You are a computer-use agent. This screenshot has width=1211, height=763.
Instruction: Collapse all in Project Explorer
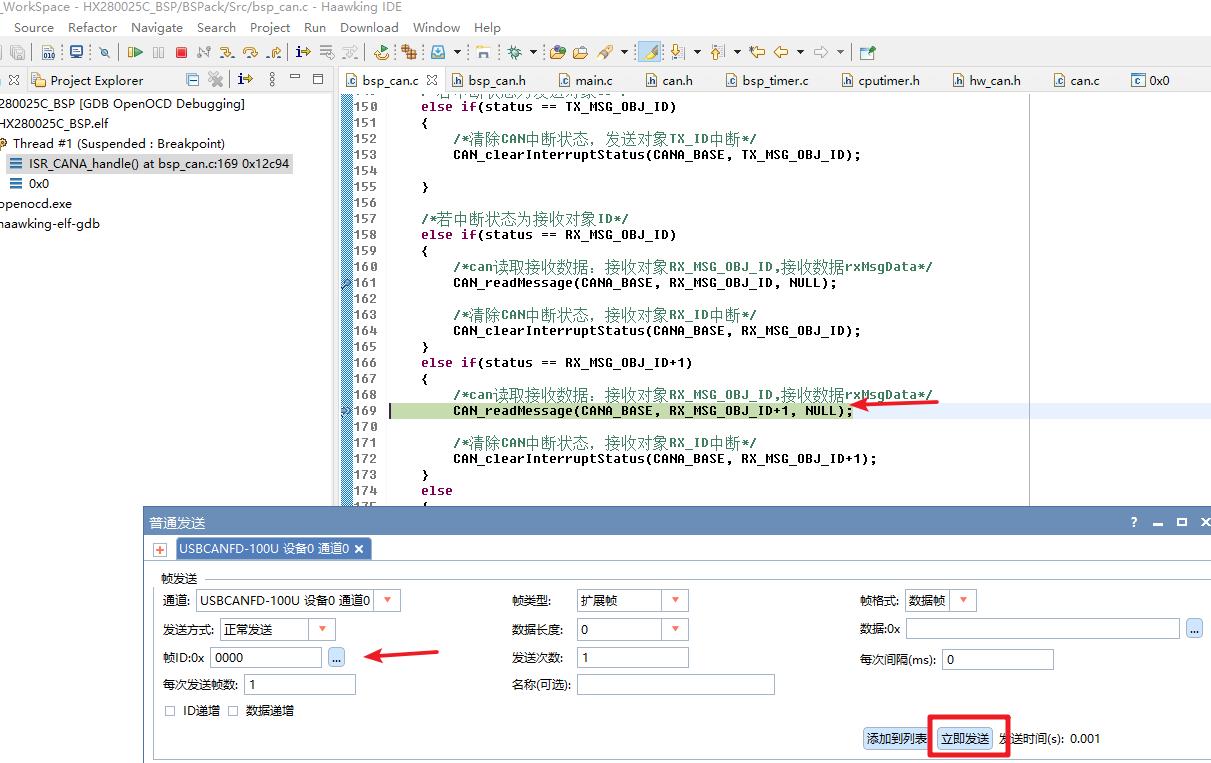tap(193, 80)
